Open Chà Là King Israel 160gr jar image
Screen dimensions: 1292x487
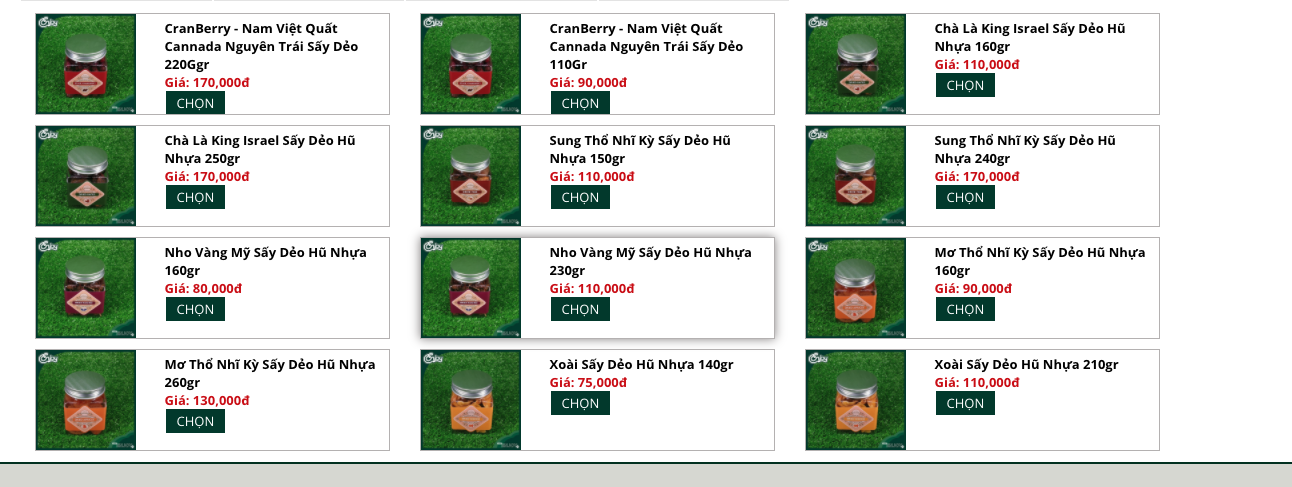point(856,64)
